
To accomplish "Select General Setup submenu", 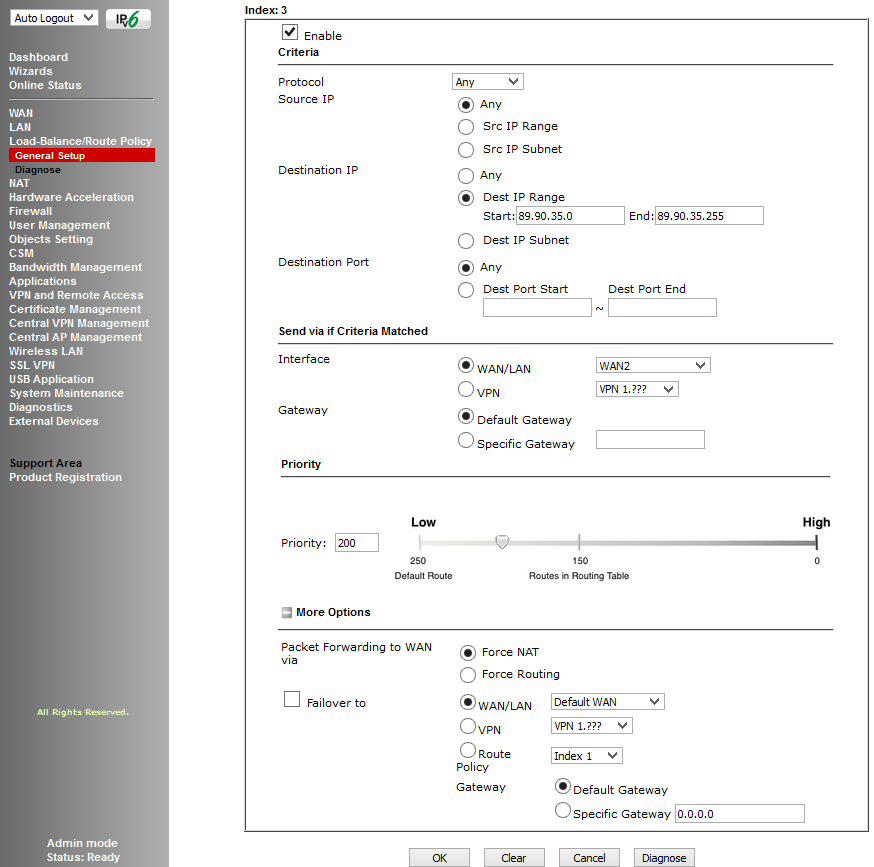I will 82,156.
